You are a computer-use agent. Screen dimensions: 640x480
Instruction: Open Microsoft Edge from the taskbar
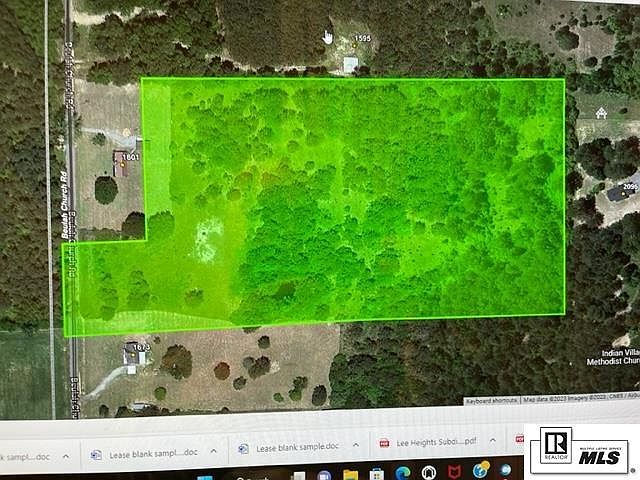(x=402, y=473)
